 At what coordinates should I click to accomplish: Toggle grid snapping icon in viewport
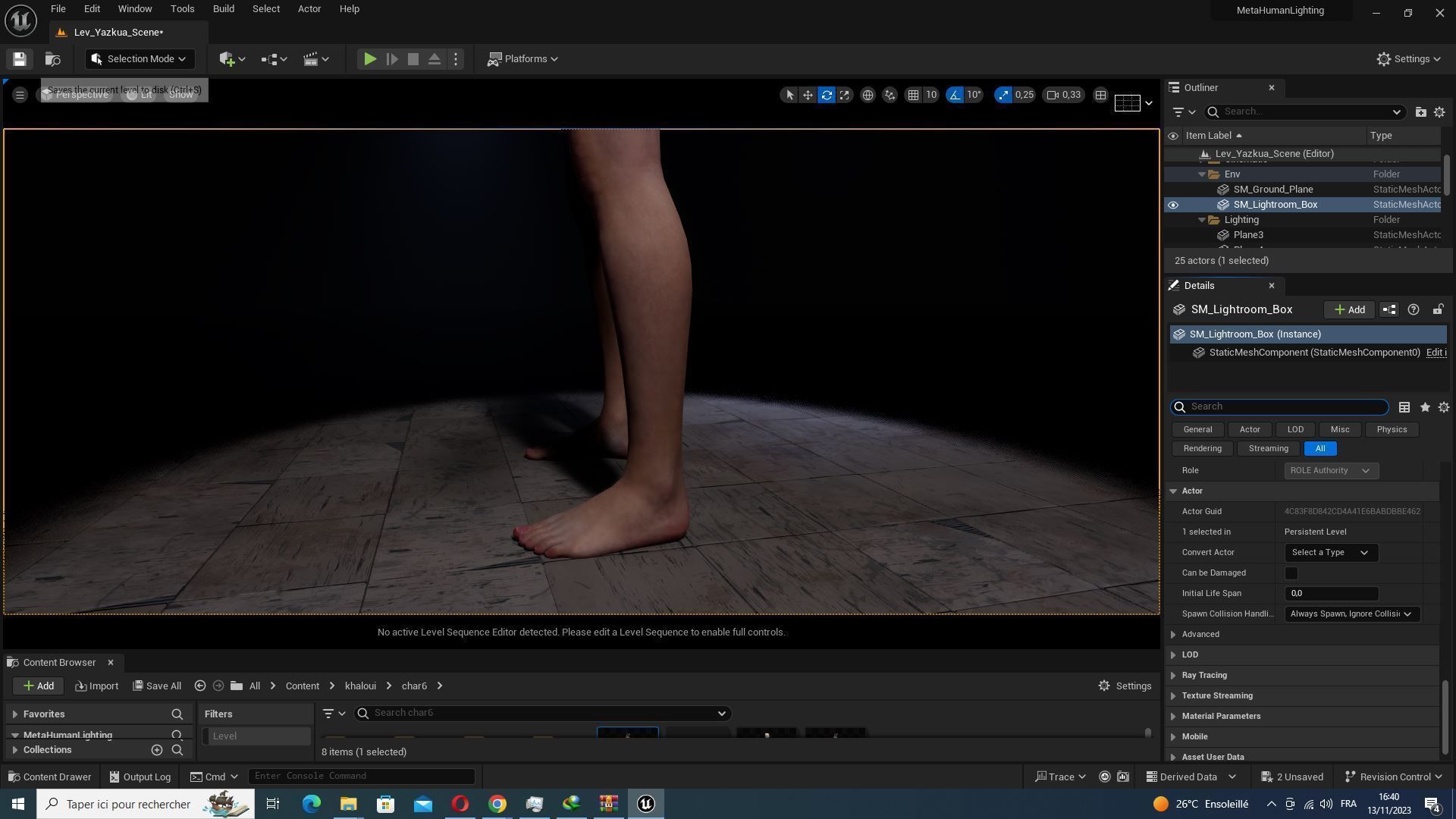914,95
